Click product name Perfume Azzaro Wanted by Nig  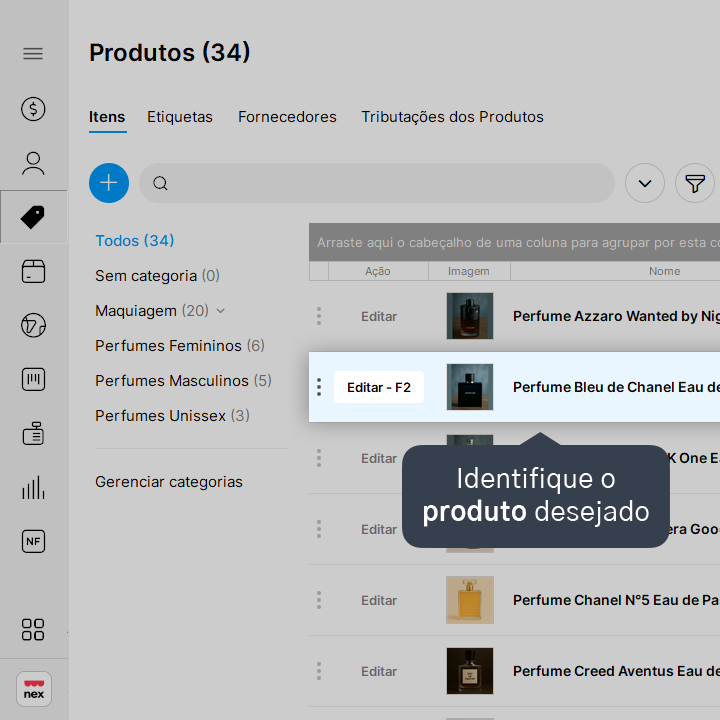[x=616, y=316]
